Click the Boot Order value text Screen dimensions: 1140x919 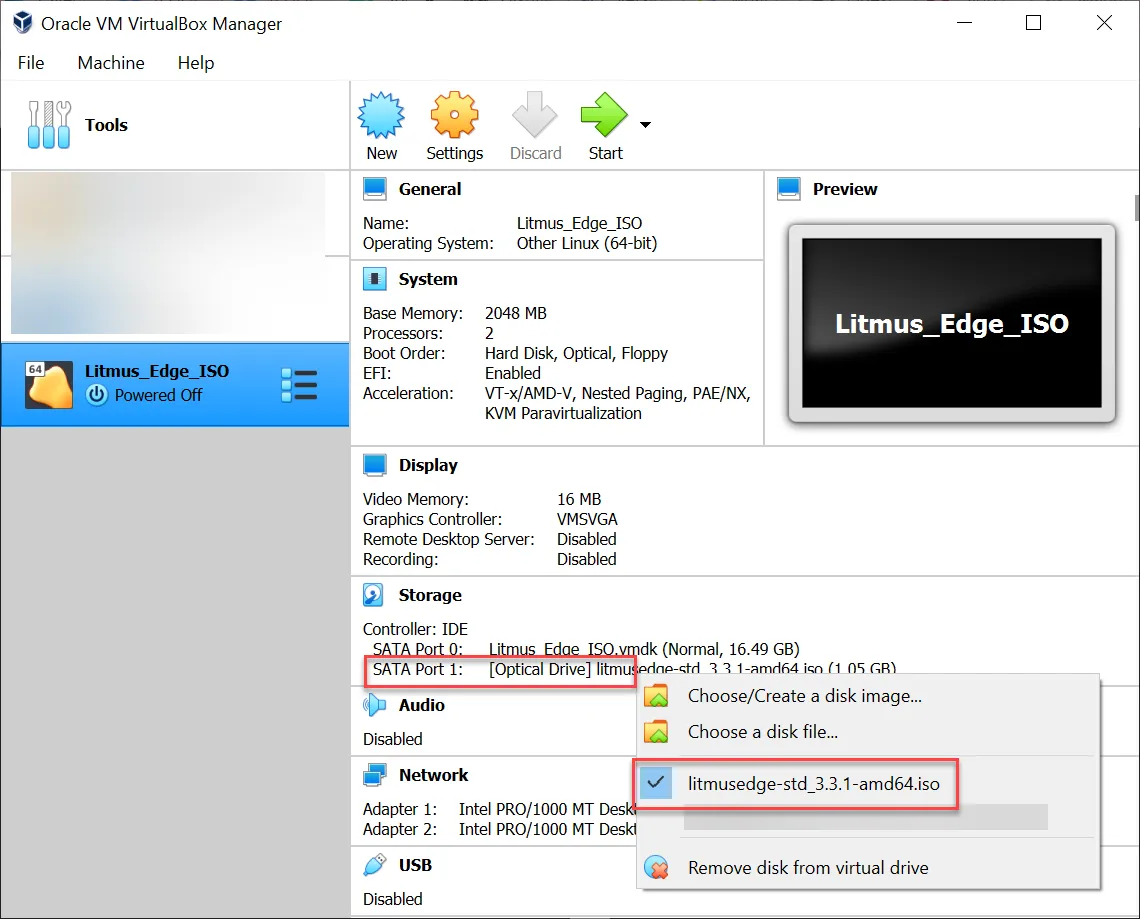click(x=576, y=353)
